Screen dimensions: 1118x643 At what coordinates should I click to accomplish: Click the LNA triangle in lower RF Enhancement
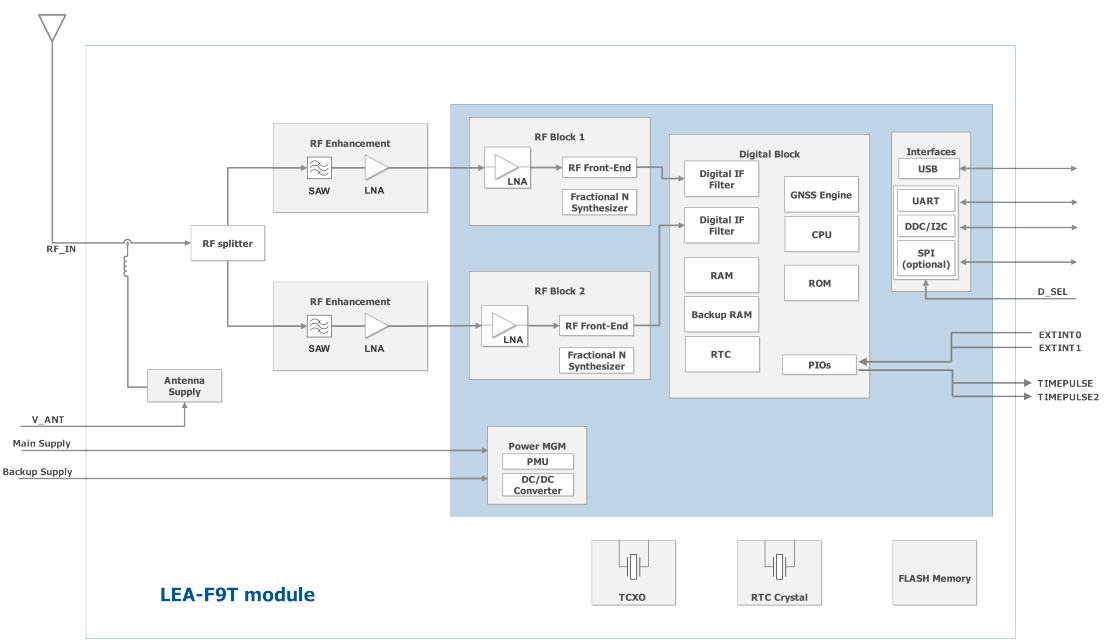[x=375, y=323]
